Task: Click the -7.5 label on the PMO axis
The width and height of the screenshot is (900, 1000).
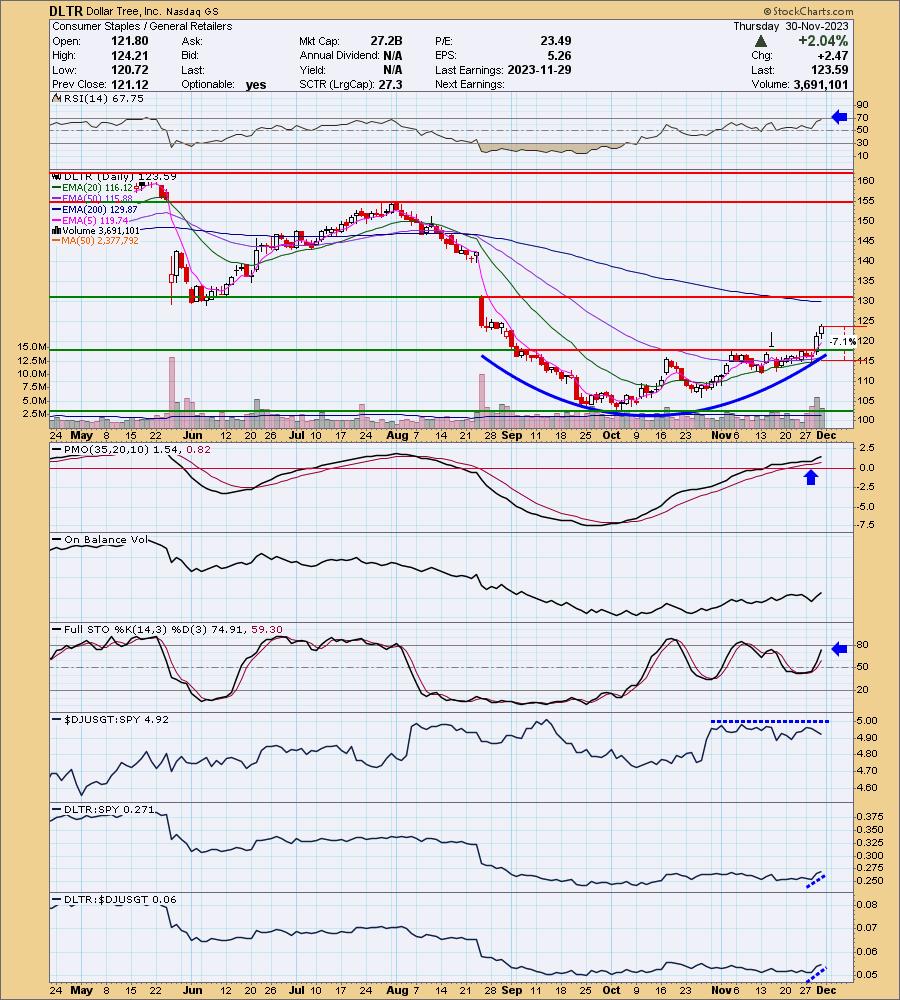Action: pos(866,526)
